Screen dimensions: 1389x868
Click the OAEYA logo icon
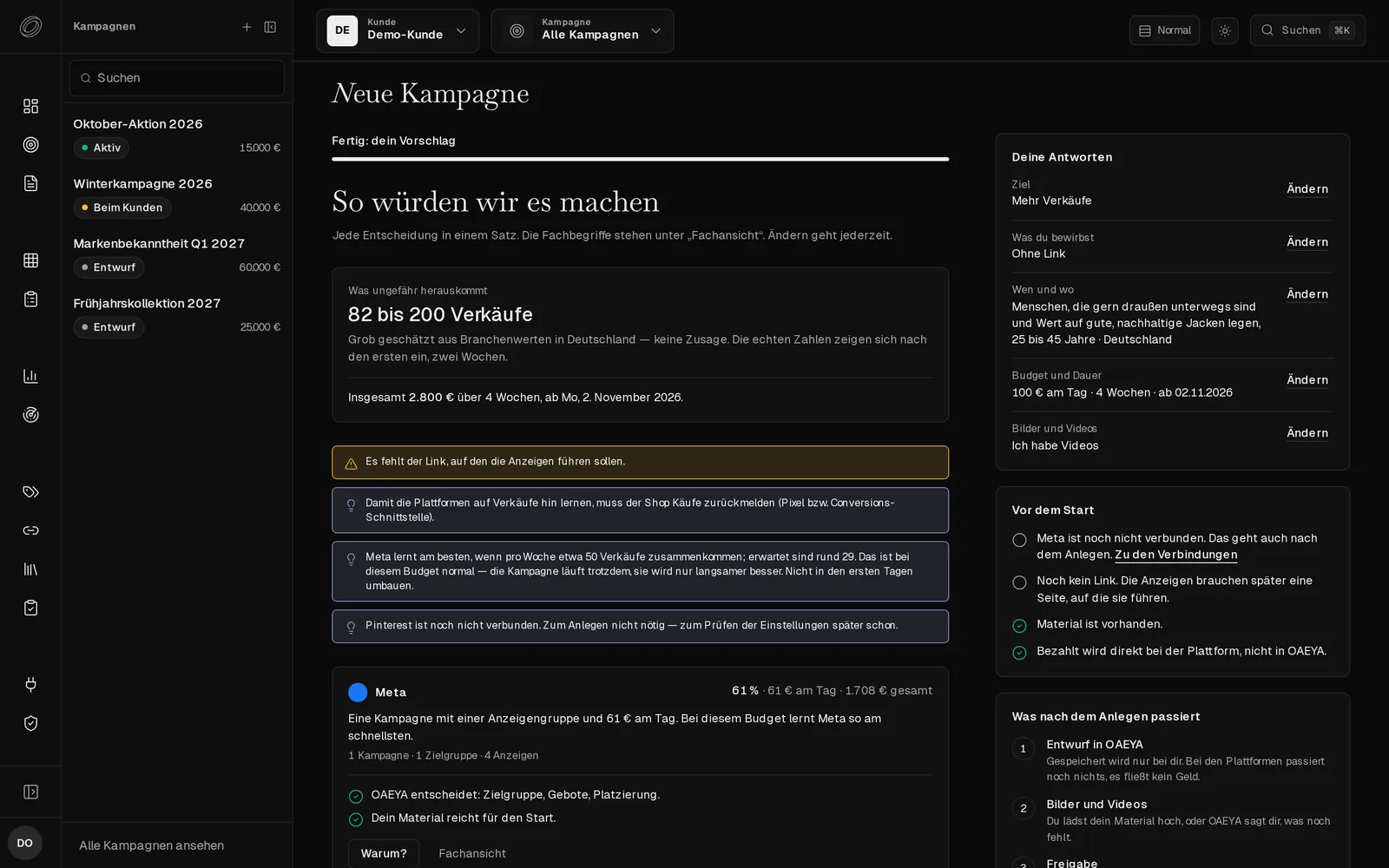tap(30, 27)
